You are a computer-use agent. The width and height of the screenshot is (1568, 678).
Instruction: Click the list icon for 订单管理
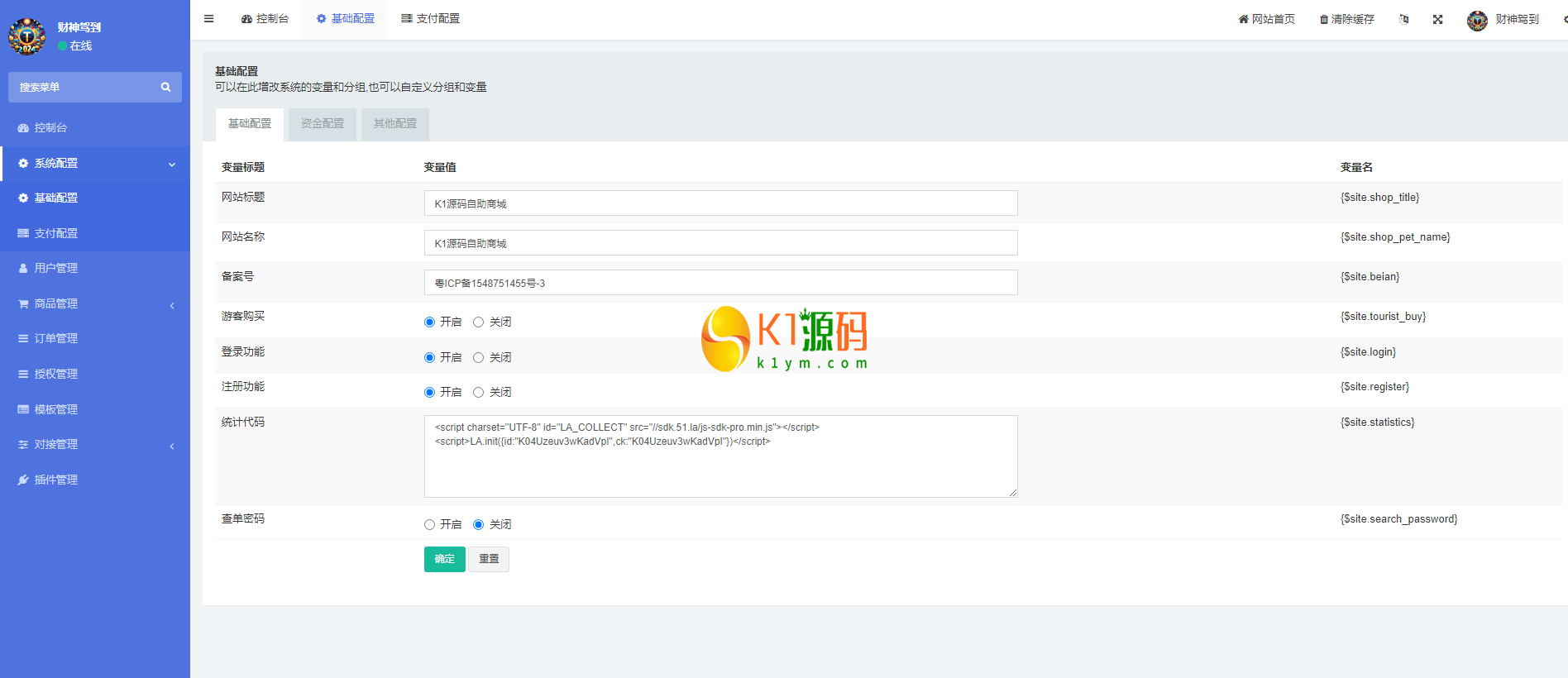pos(23,338)
